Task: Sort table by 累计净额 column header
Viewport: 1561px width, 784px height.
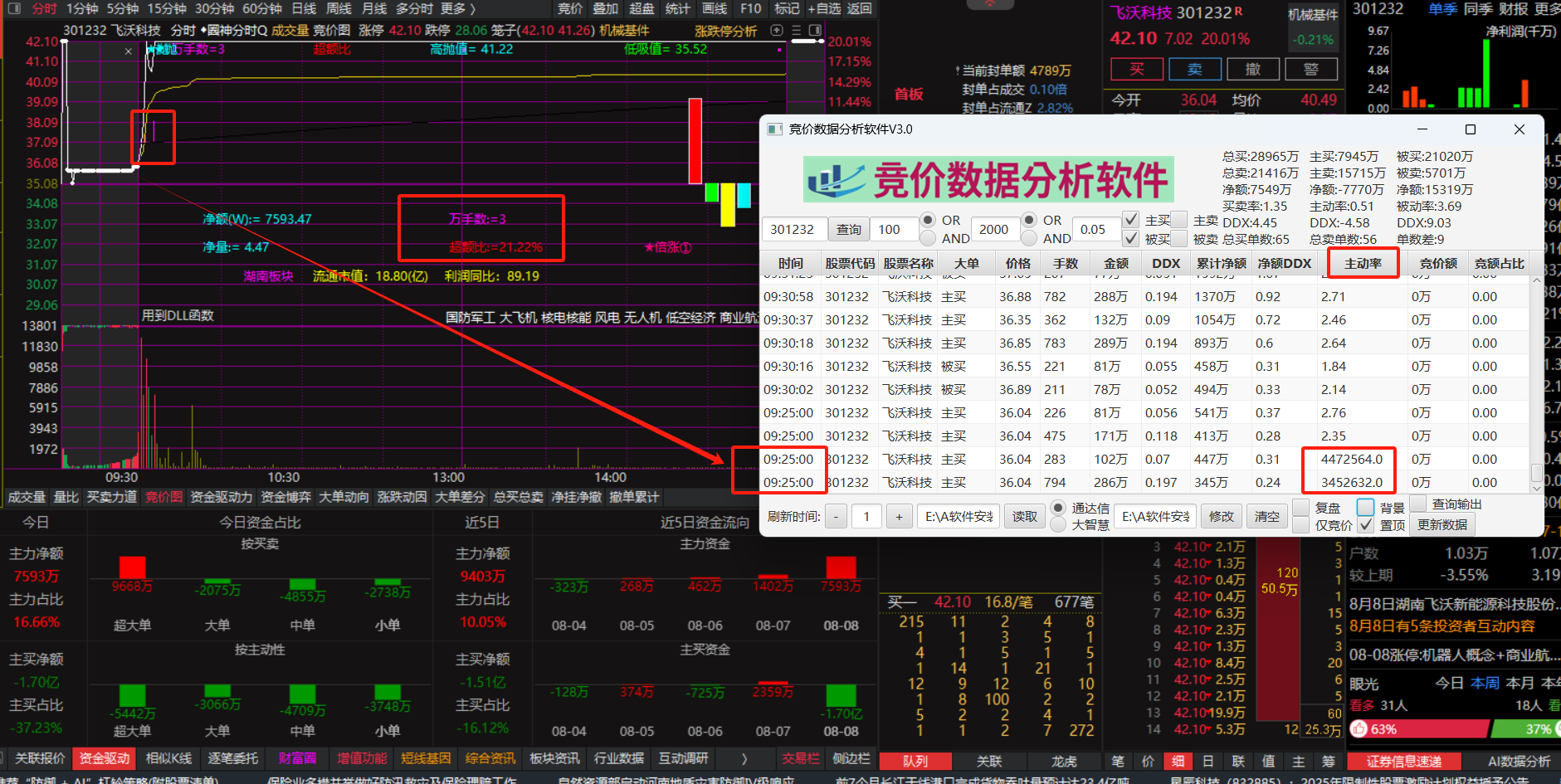Action: pos(1221,263)
